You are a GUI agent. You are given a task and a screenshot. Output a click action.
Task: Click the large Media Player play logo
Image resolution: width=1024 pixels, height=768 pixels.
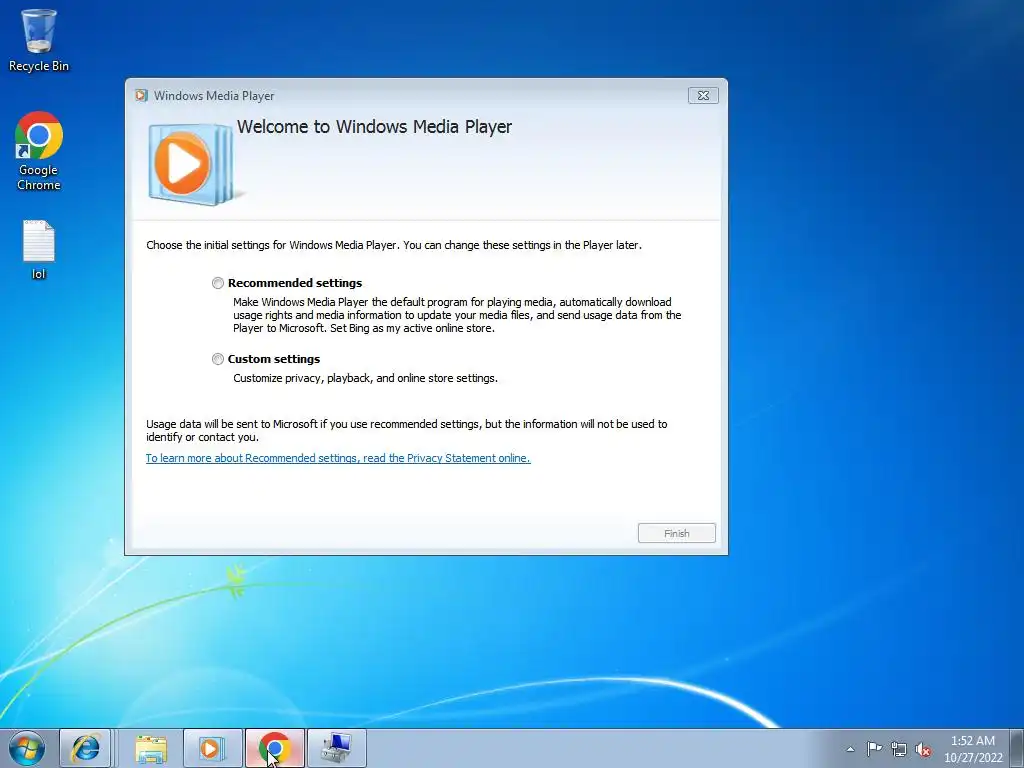[191, 163]
